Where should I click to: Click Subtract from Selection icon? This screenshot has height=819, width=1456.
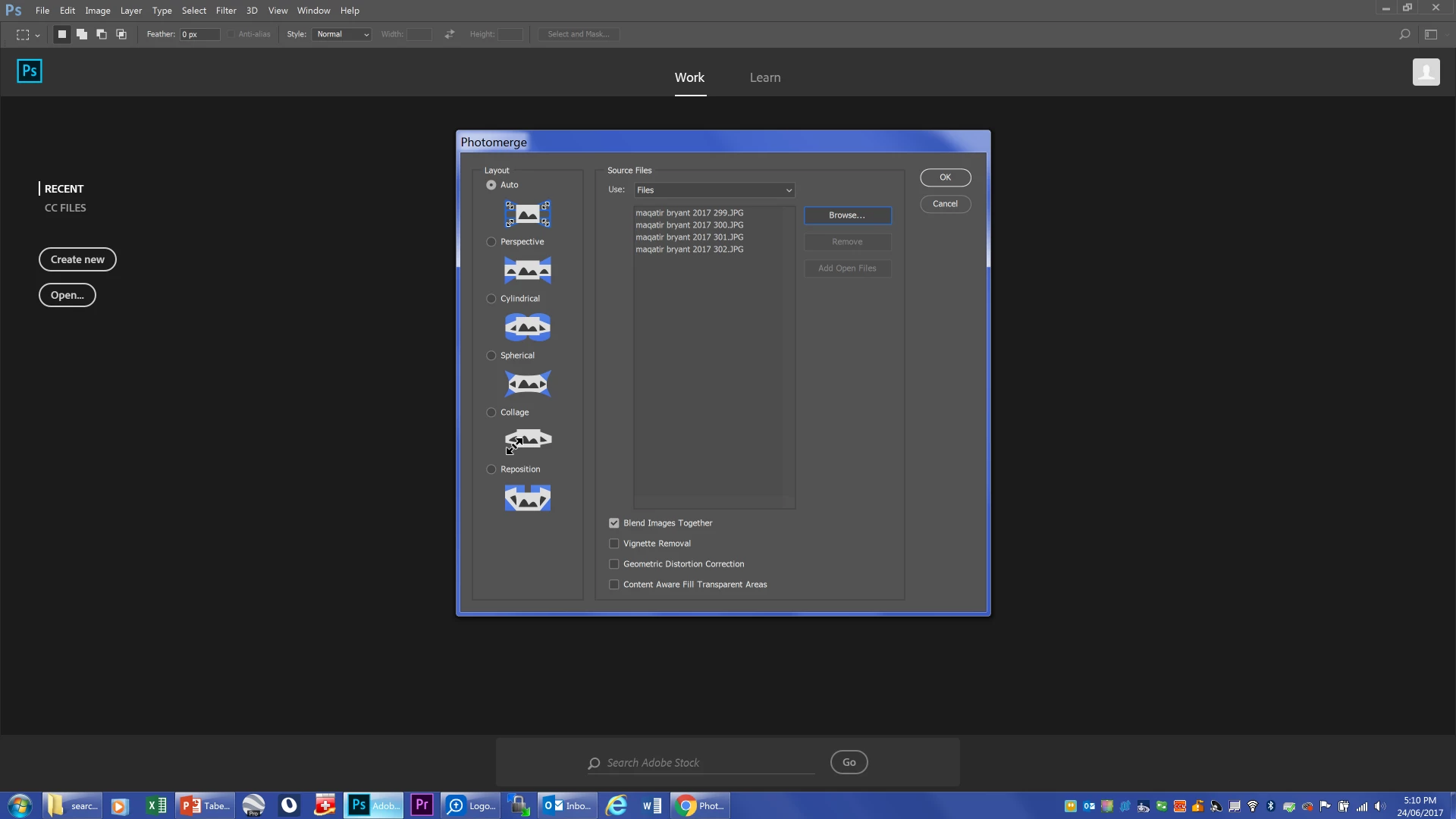(102, 34)
